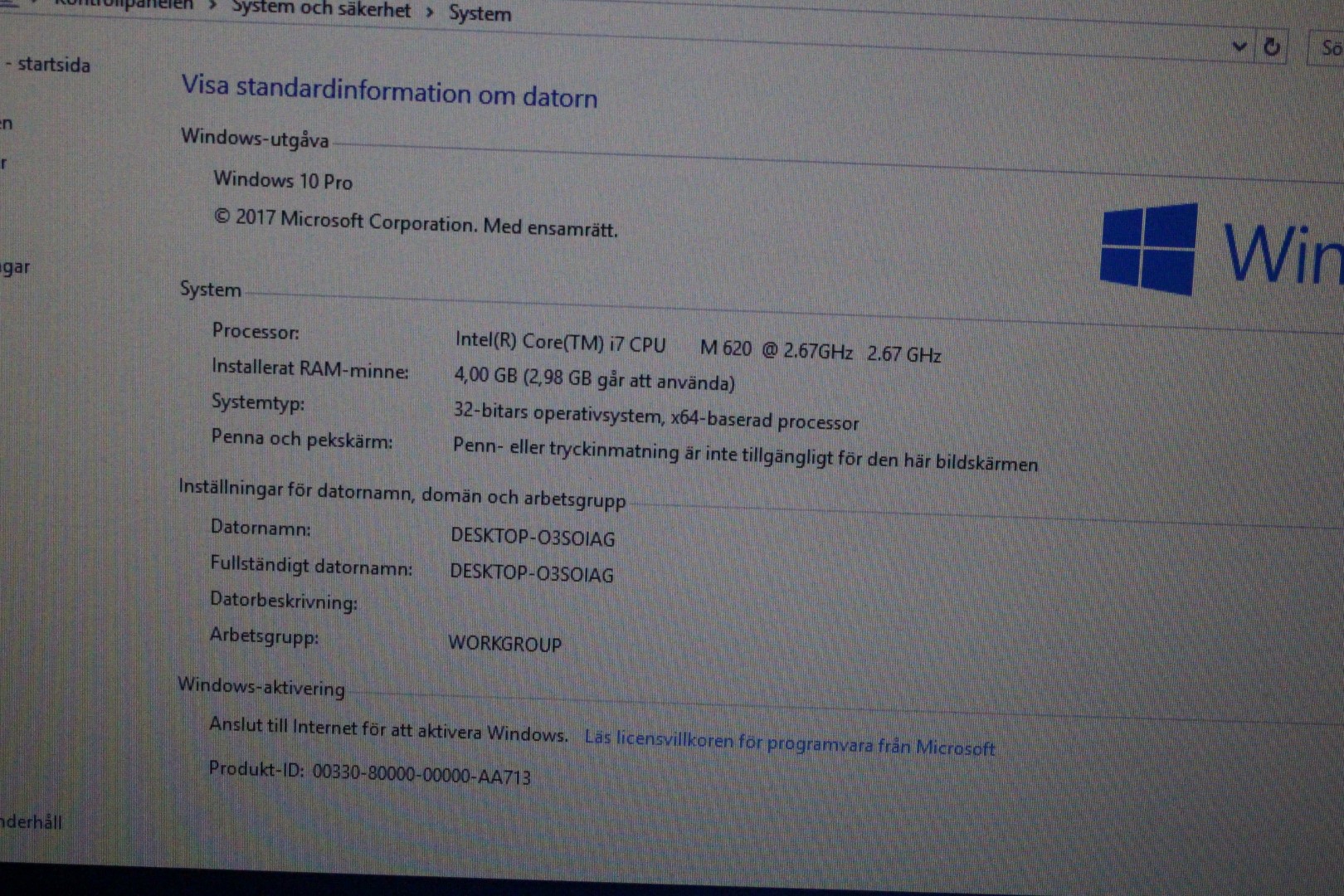Click the WORKGROUP workgroup value

504,644
